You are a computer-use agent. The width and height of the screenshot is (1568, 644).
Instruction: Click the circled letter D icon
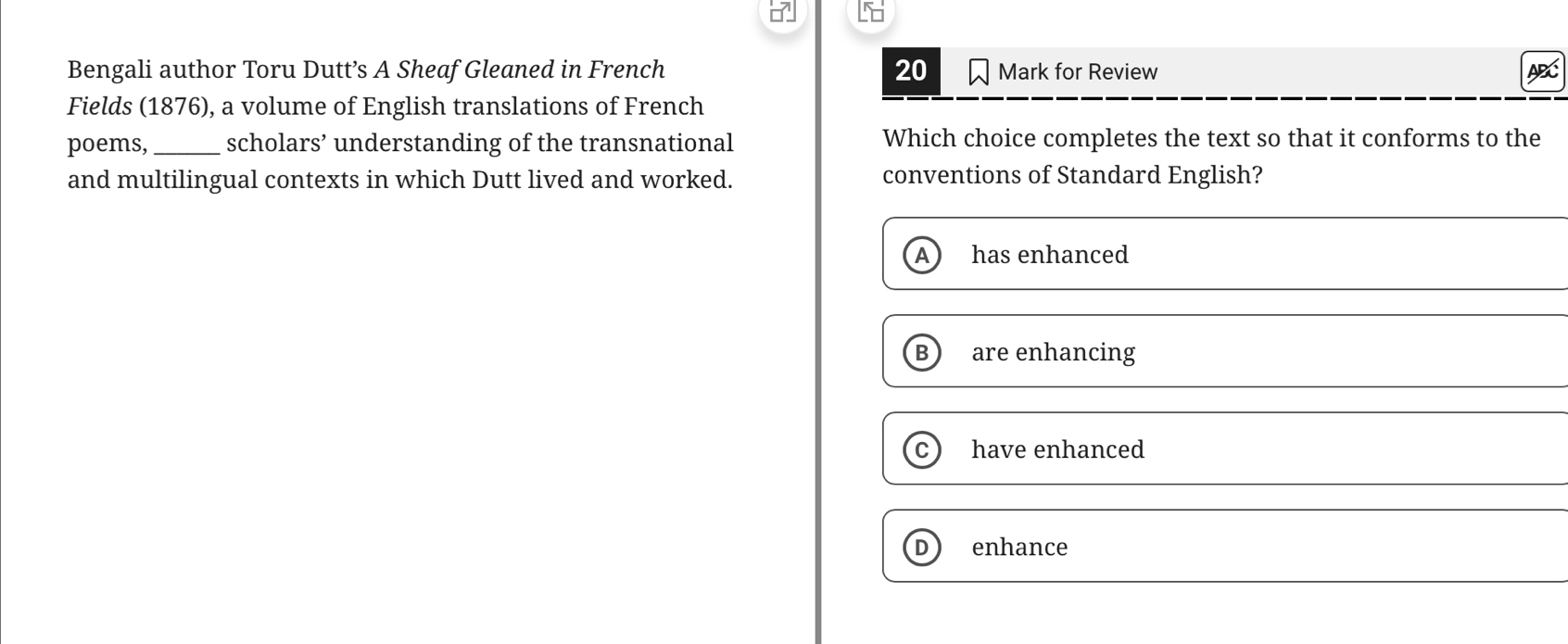pos(921,547)
